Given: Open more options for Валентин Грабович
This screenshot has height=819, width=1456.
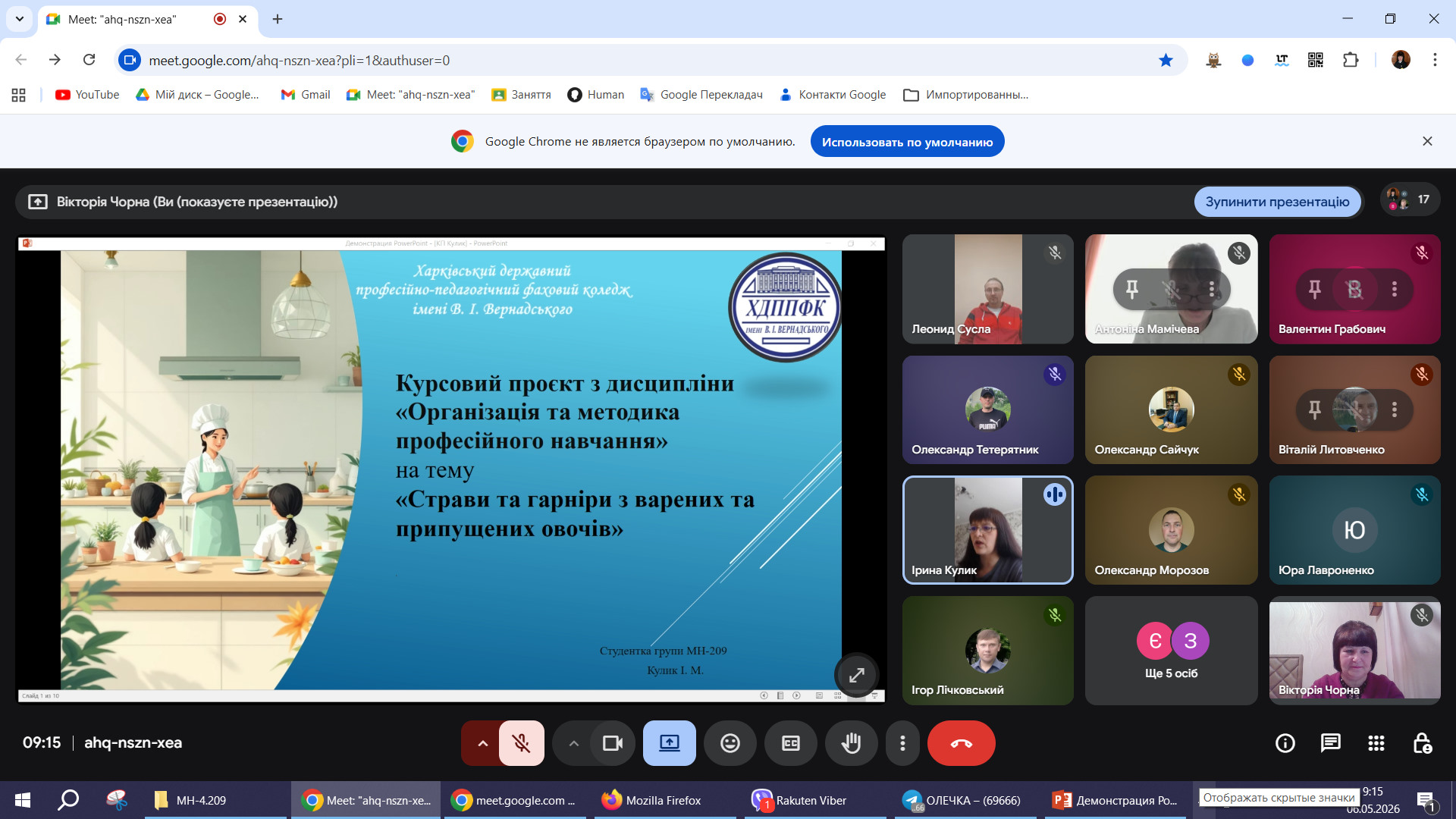Looking at the screenshot, I should (x=1395, y=289).
